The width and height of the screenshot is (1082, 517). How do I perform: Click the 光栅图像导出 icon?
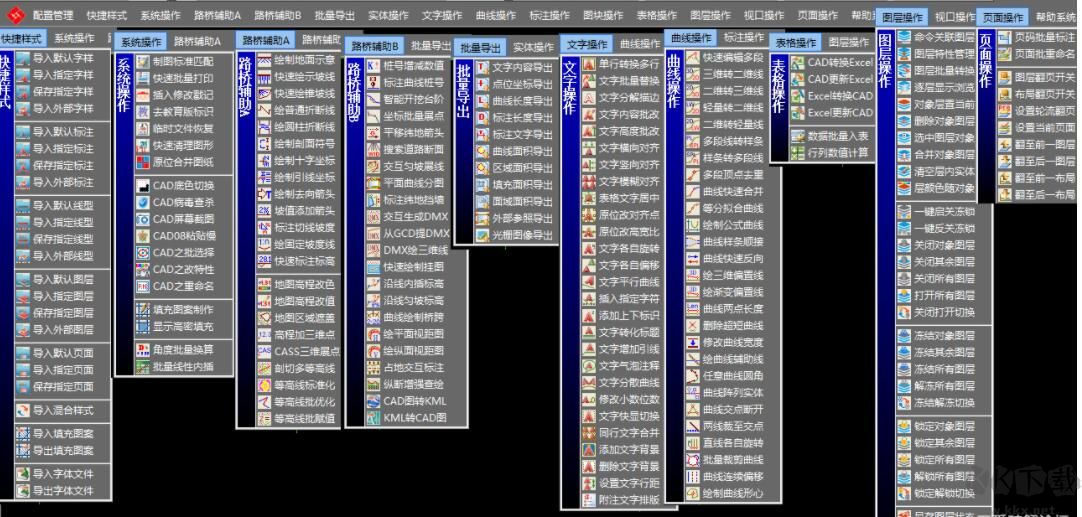tap(482, 235)
